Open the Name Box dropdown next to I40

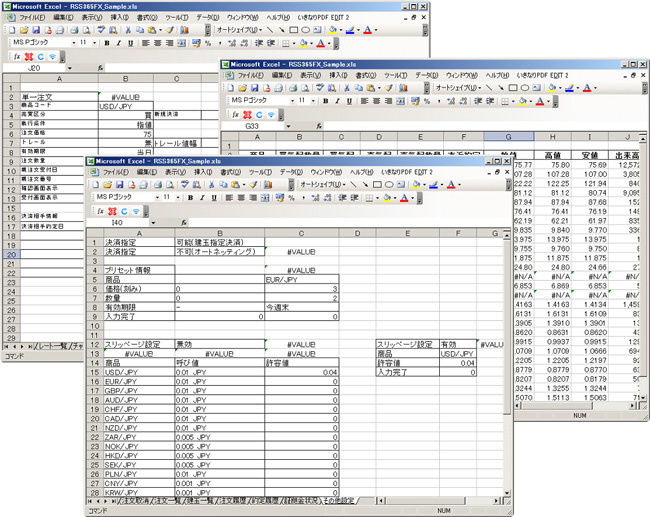[153, 223]
